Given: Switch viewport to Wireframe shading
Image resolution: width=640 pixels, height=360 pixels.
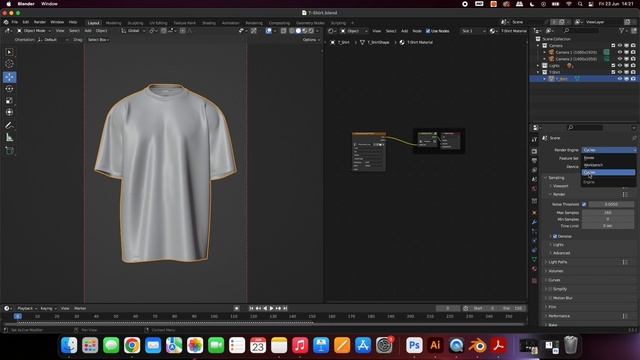Looking at the screenshot, I should 291,31.
